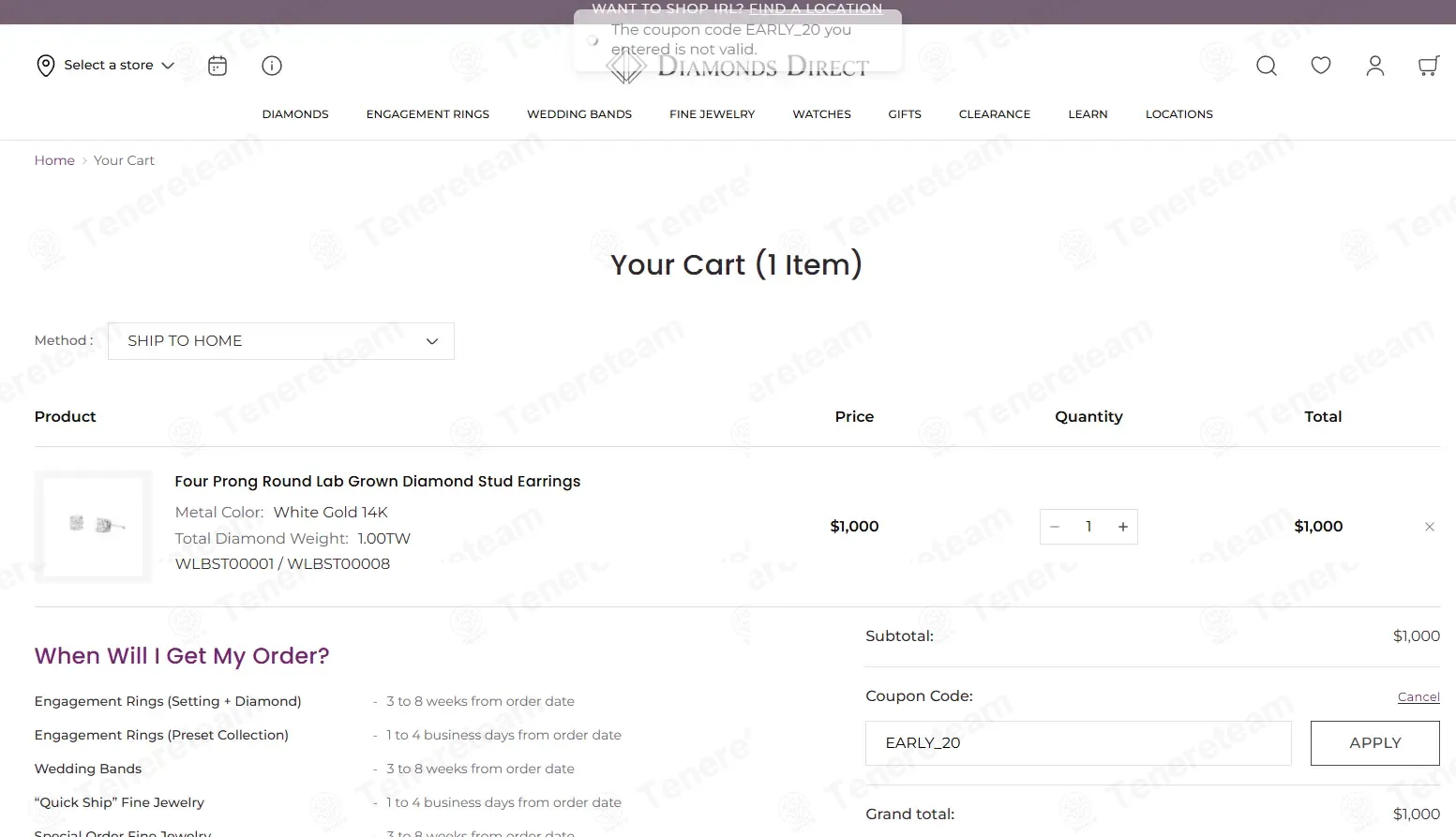Open the Fine Jewelry menu
The image size is (1456, 837).
[712, 114]
